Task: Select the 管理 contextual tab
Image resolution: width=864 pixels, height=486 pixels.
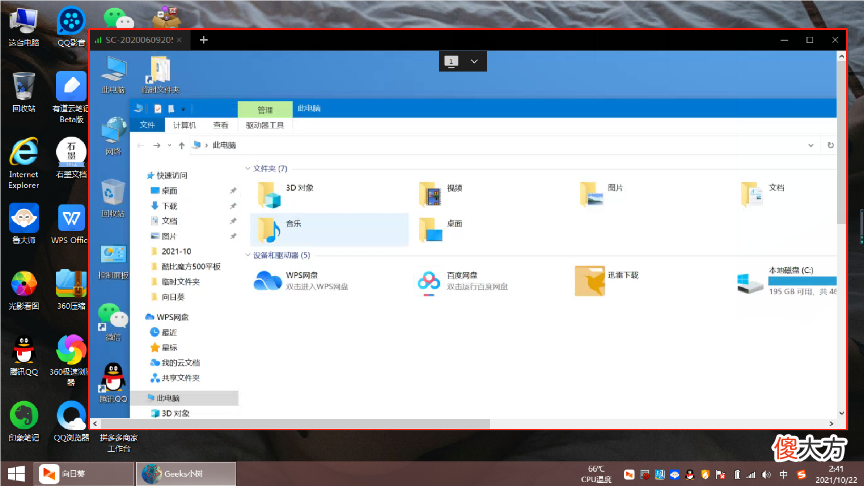Action: click(x=265, y=109)
